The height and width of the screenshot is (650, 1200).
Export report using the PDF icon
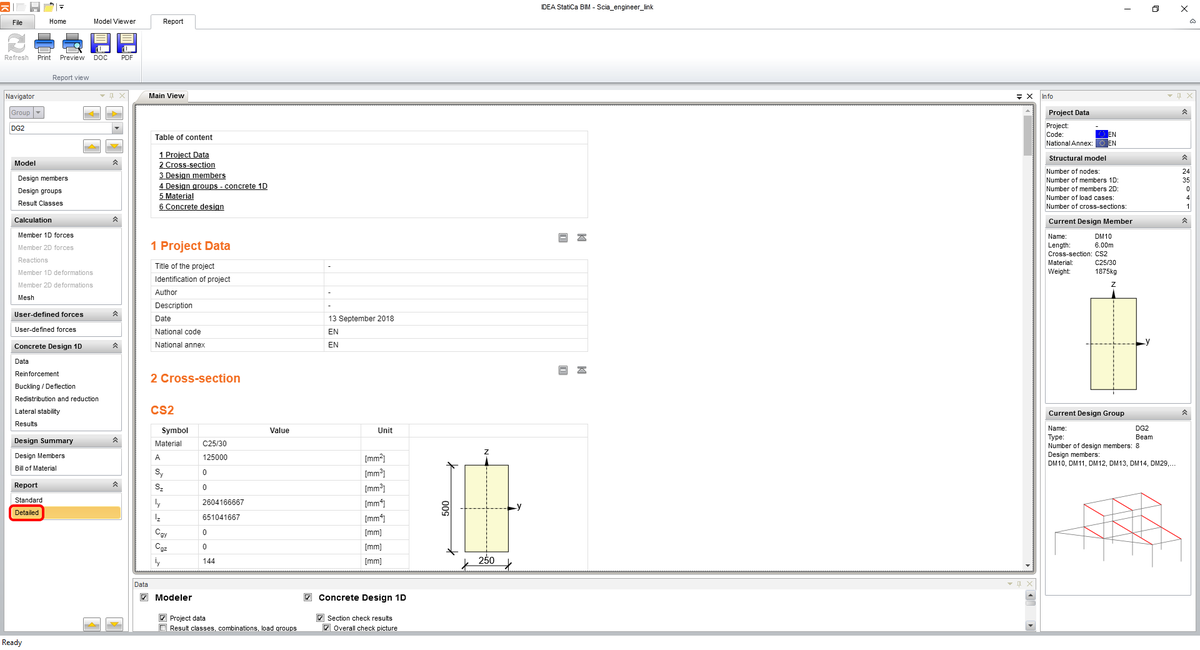coord(126,45)
